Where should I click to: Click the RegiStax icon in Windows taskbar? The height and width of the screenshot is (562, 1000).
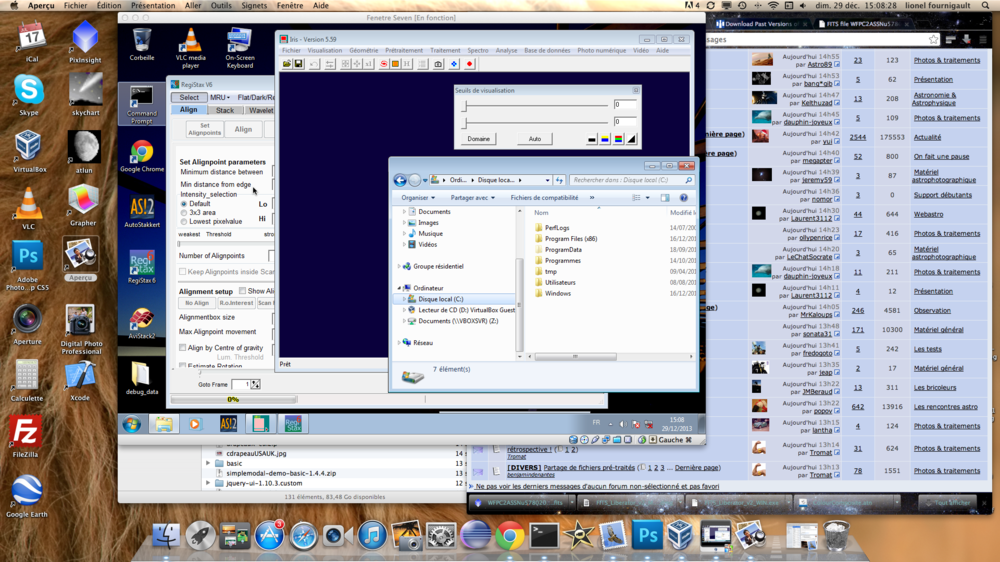tap(293, 424)
